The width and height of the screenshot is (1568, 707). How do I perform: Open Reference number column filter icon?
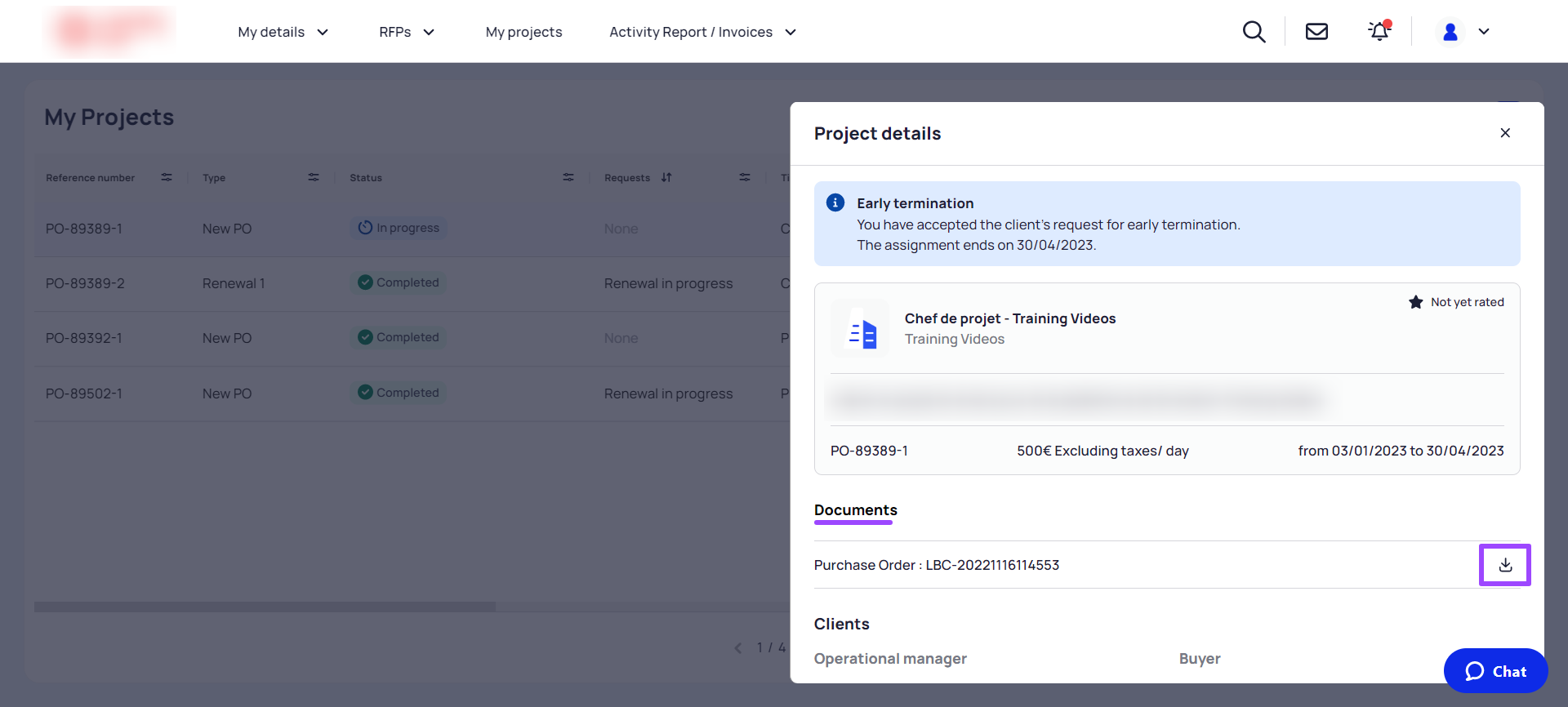point(167,177)
